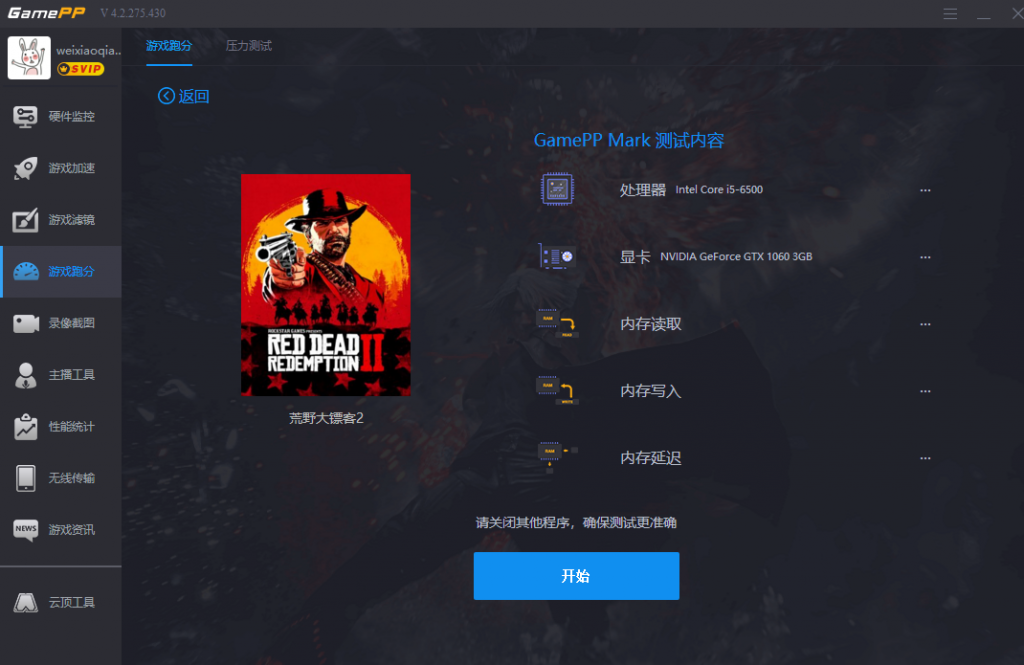Expand the 处理器 row three-dot menu

click(925, 190)
